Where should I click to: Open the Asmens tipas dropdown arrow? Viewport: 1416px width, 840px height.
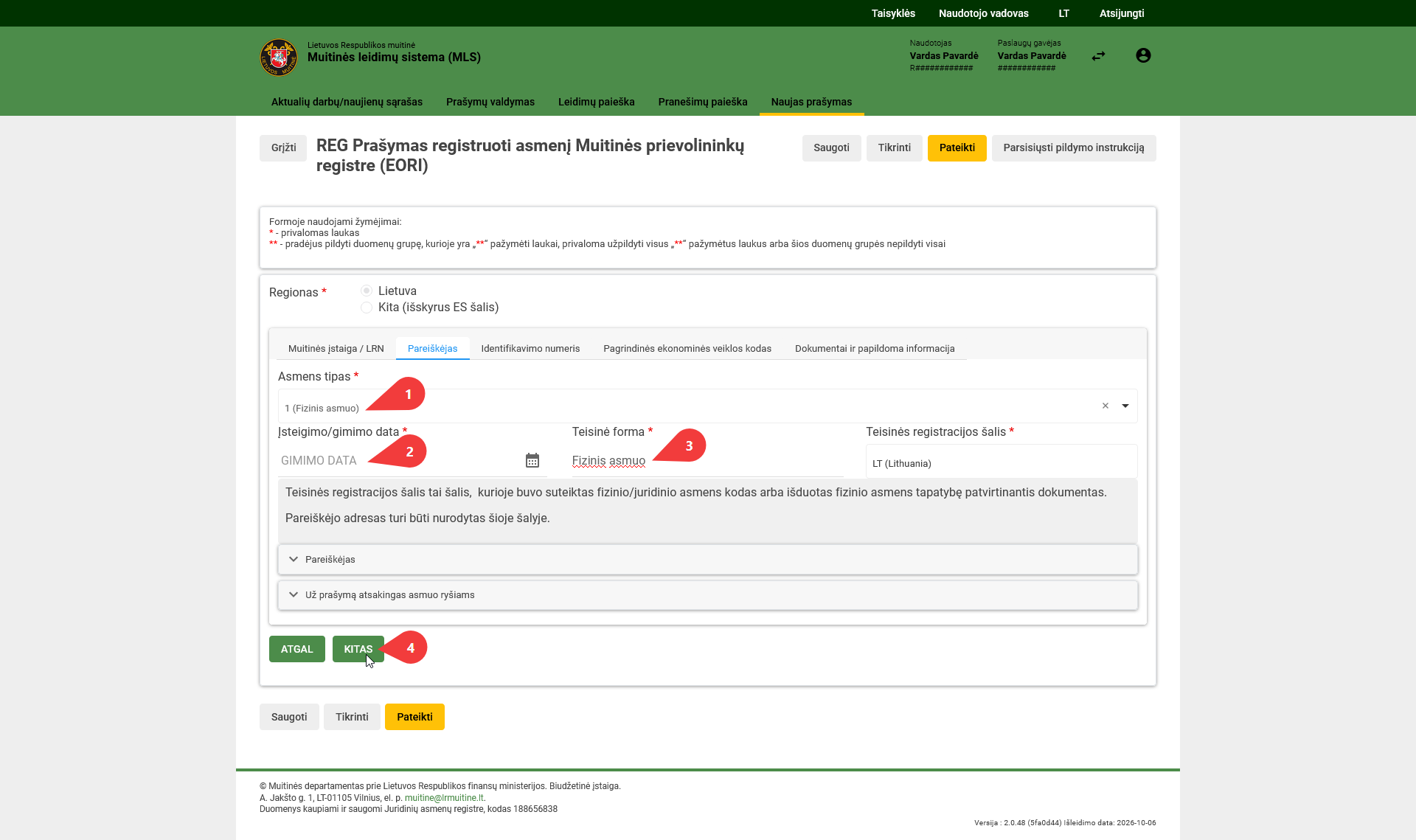click(x=1125, y=406)
